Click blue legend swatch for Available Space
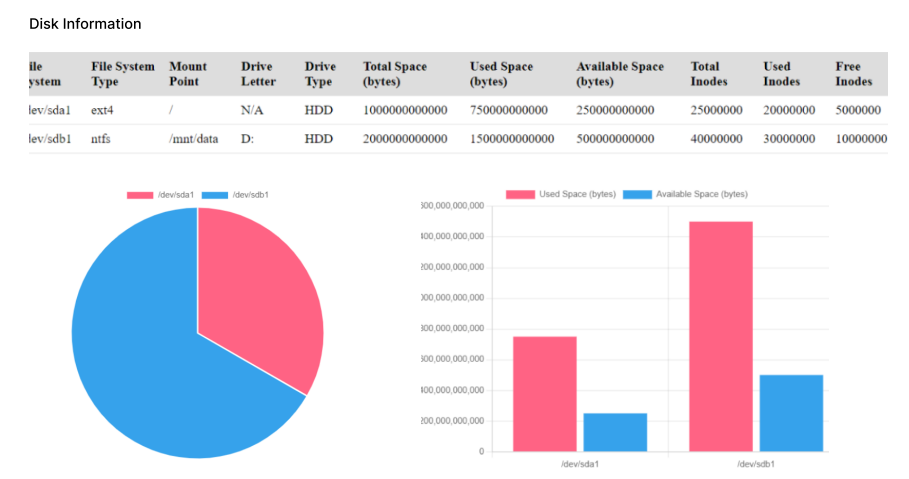This screenshot has width=909, height=479. tap(637, 194)
